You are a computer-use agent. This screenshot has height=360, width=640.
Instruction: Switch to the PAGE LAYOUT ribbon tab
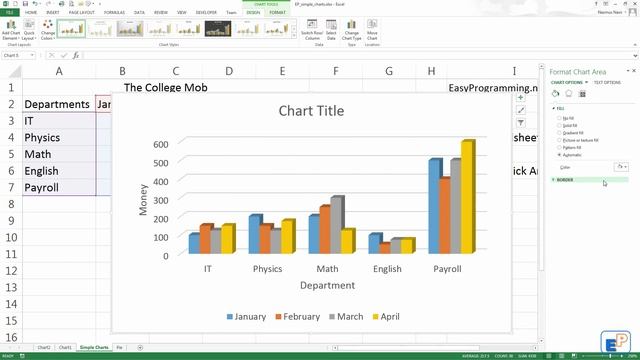click(x=82, y=12)
